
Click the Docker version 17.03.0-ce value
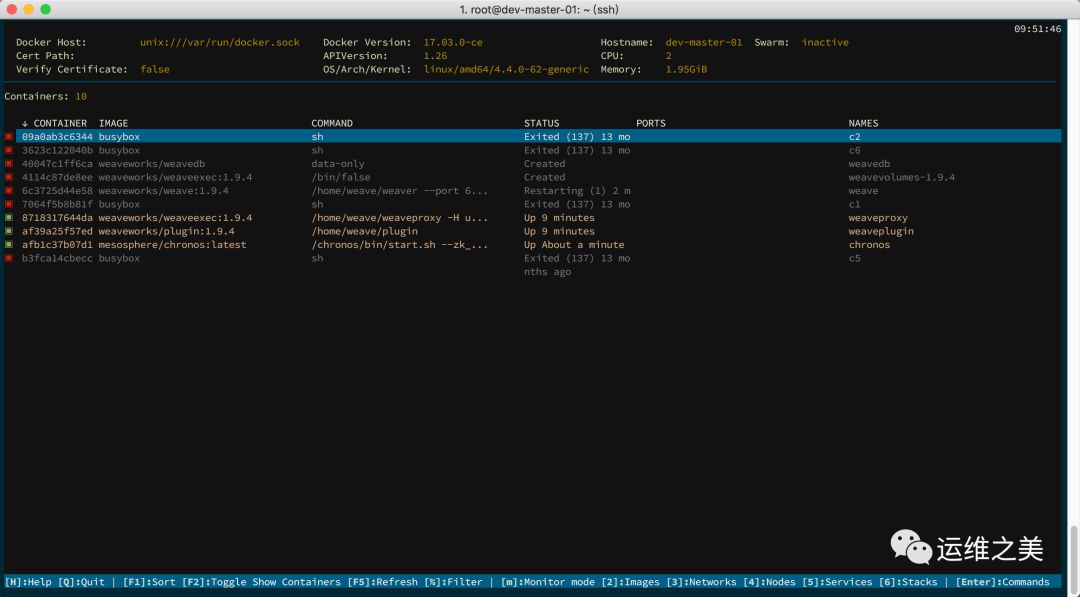pos(453,42)
